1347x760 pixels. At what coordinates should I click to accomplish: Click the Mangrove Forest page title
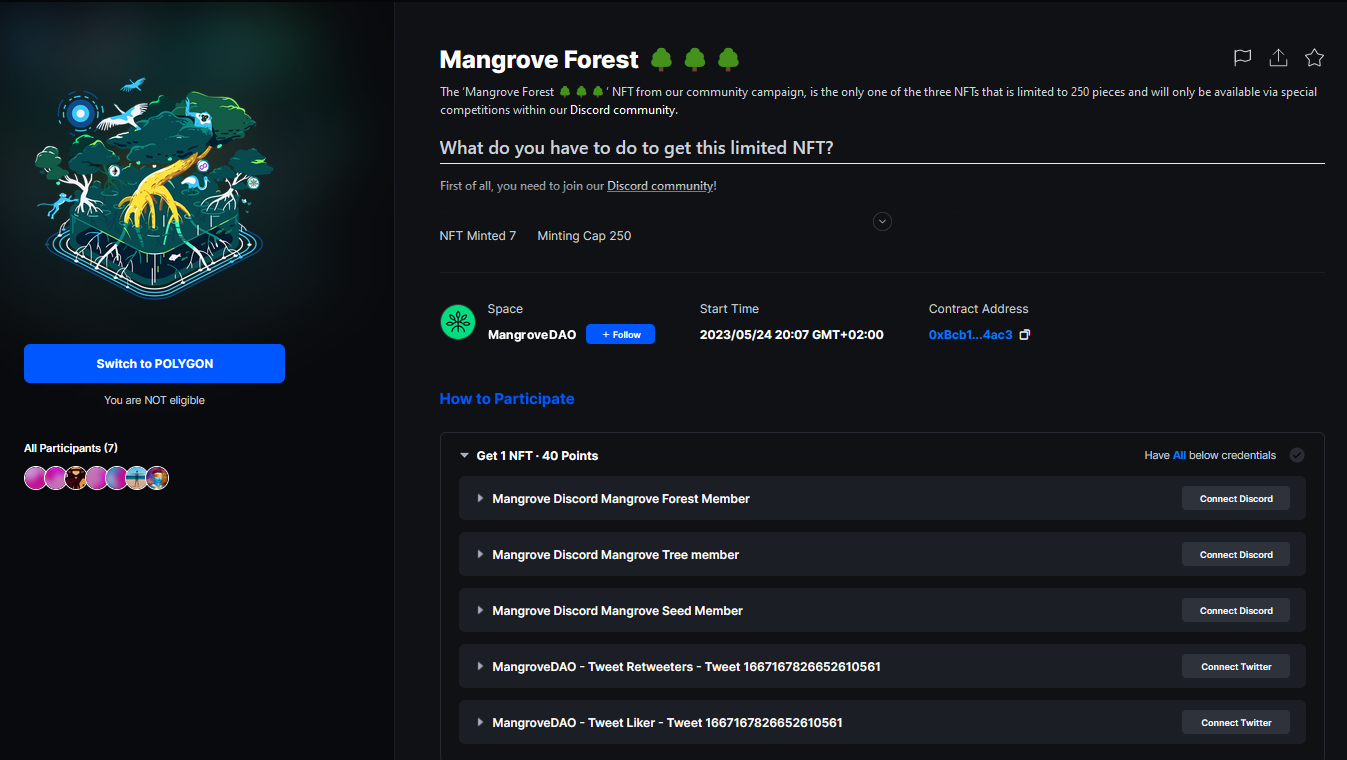(539, 60)
